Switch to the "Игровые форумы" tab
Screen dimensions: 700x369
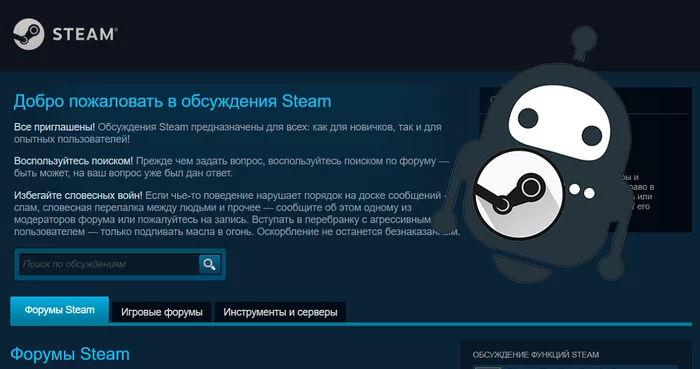pos(162,312)
